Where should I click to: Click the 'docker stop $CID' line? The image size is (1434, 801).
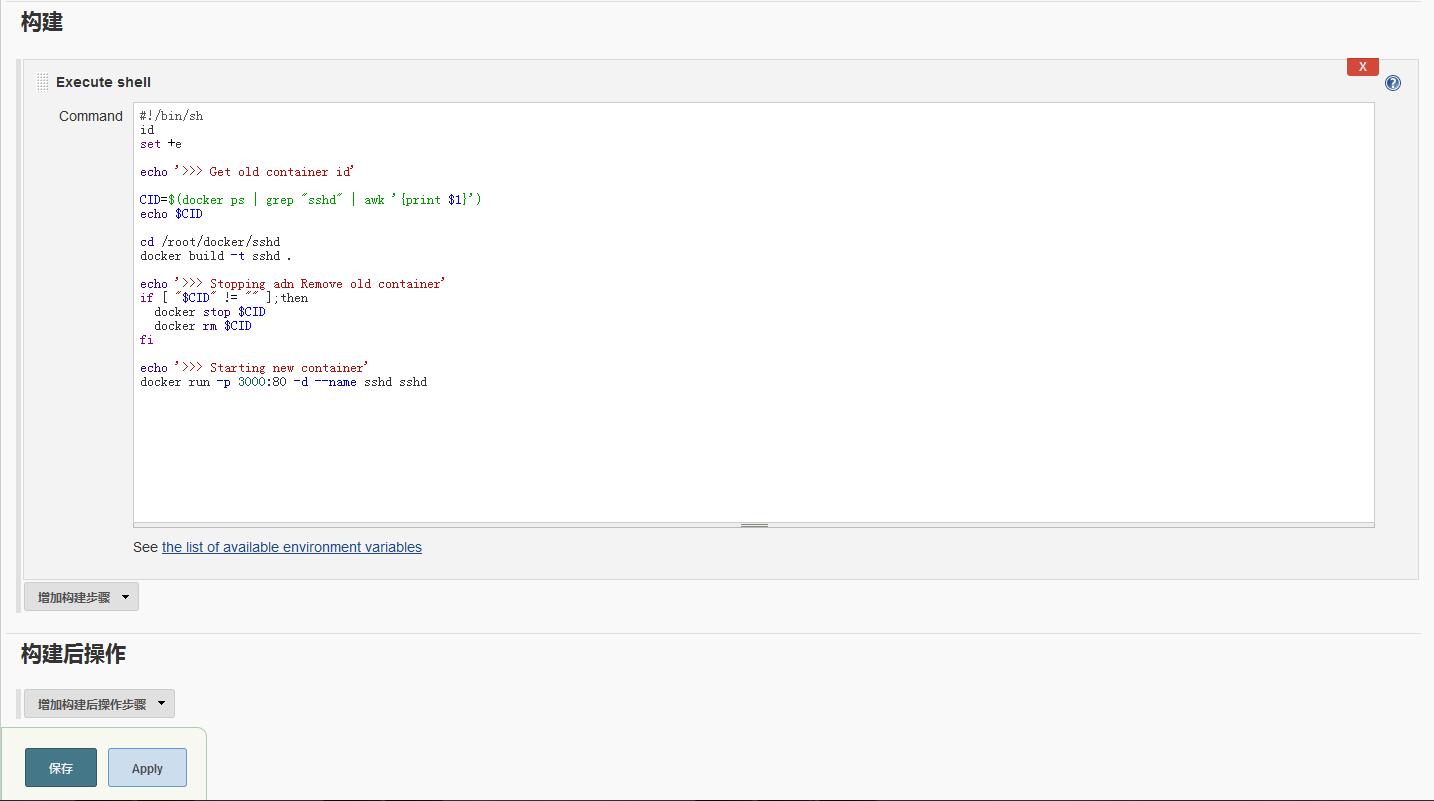[x=210, y=312]
